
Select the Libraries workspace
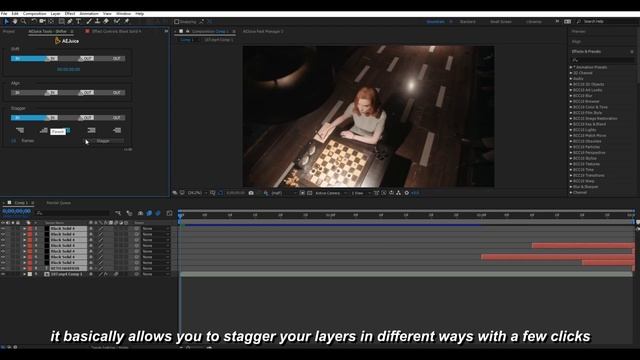tap(533, 22)
